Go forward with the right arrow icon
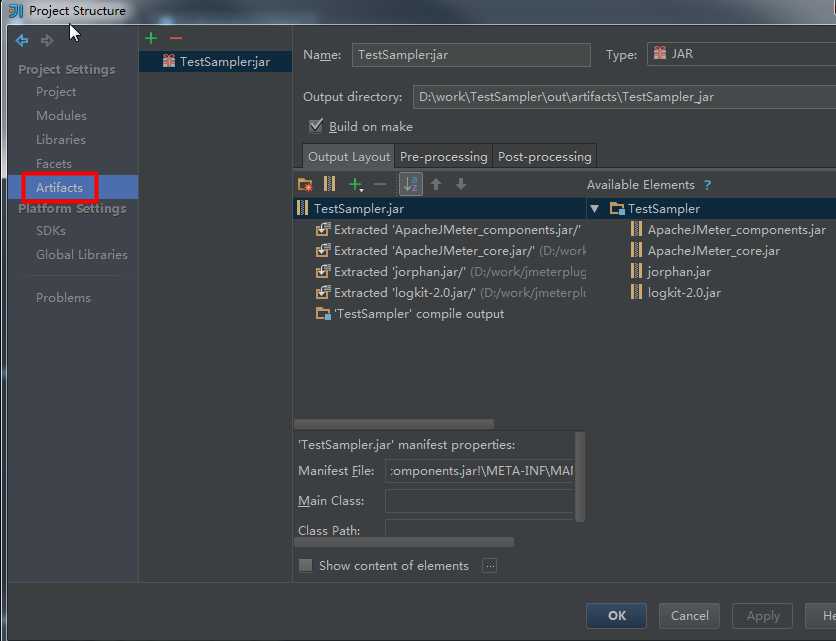The height and width of the screenshot is (641, 836). pos(47,40)
